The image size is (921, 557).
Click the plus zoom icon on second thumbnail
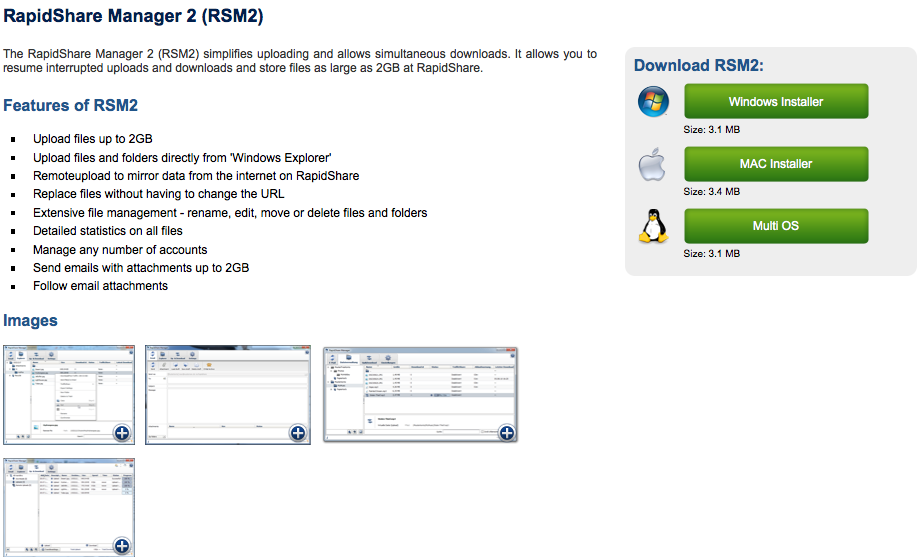click(x=298, y=433)
